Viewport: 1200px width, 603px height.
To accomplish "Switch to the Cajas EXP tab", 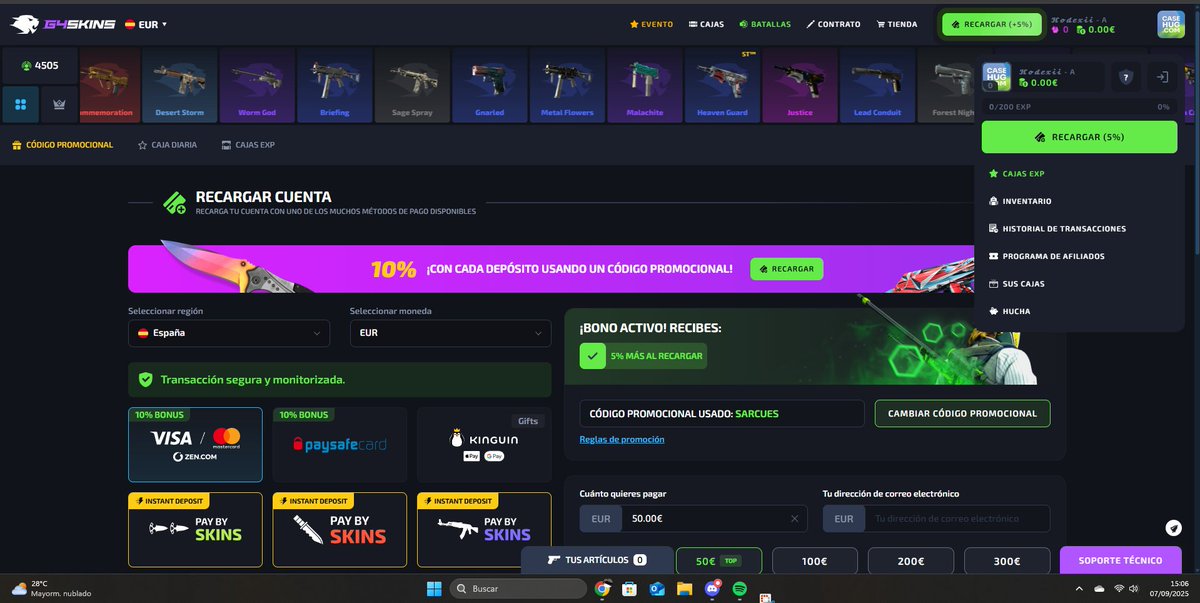I will coord(248,145).
